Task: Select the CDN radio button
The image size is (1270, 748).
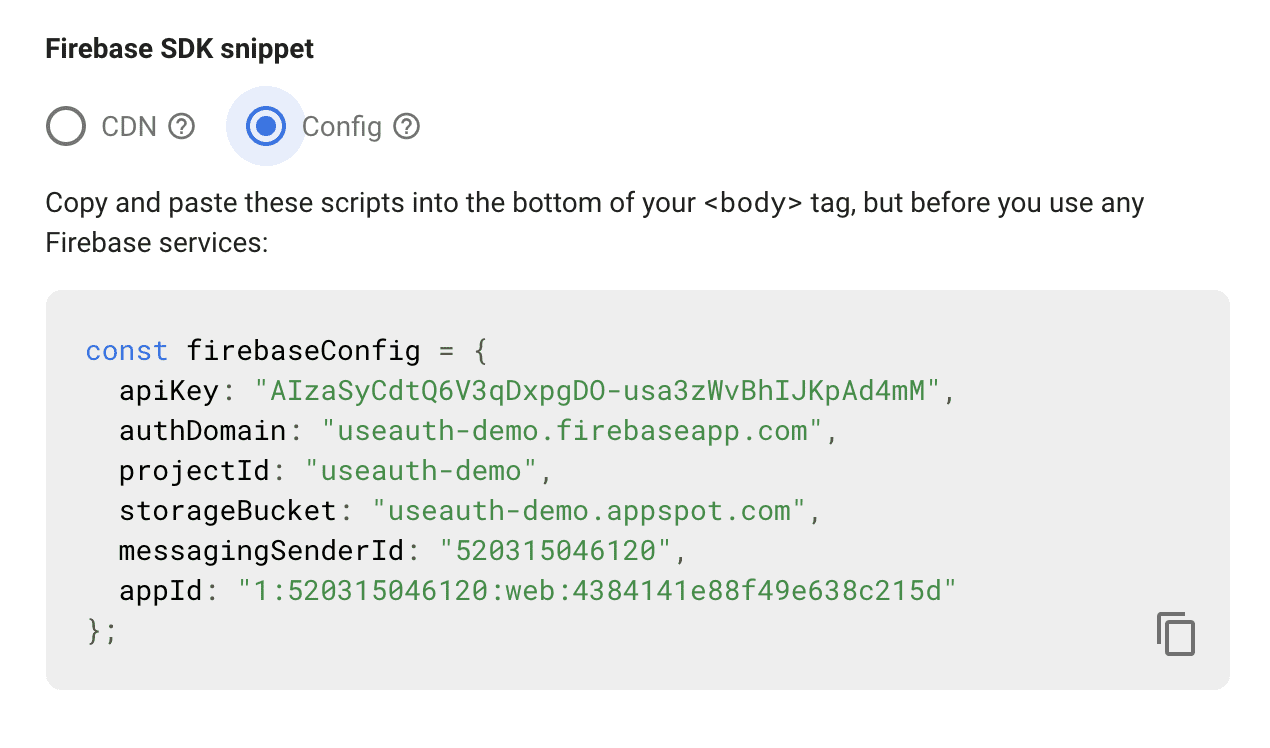Action: pos(66,127)
